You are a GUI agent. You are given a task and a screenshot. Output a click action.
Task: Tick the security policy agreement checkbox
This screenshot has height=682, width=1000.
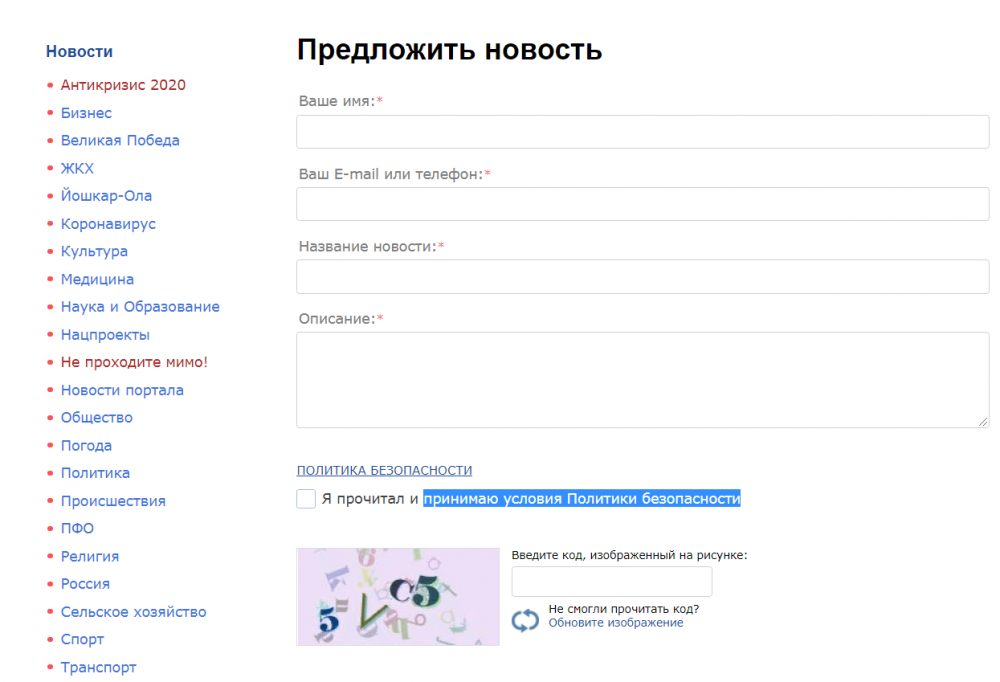pyautogui.click(x=306, y=499)
